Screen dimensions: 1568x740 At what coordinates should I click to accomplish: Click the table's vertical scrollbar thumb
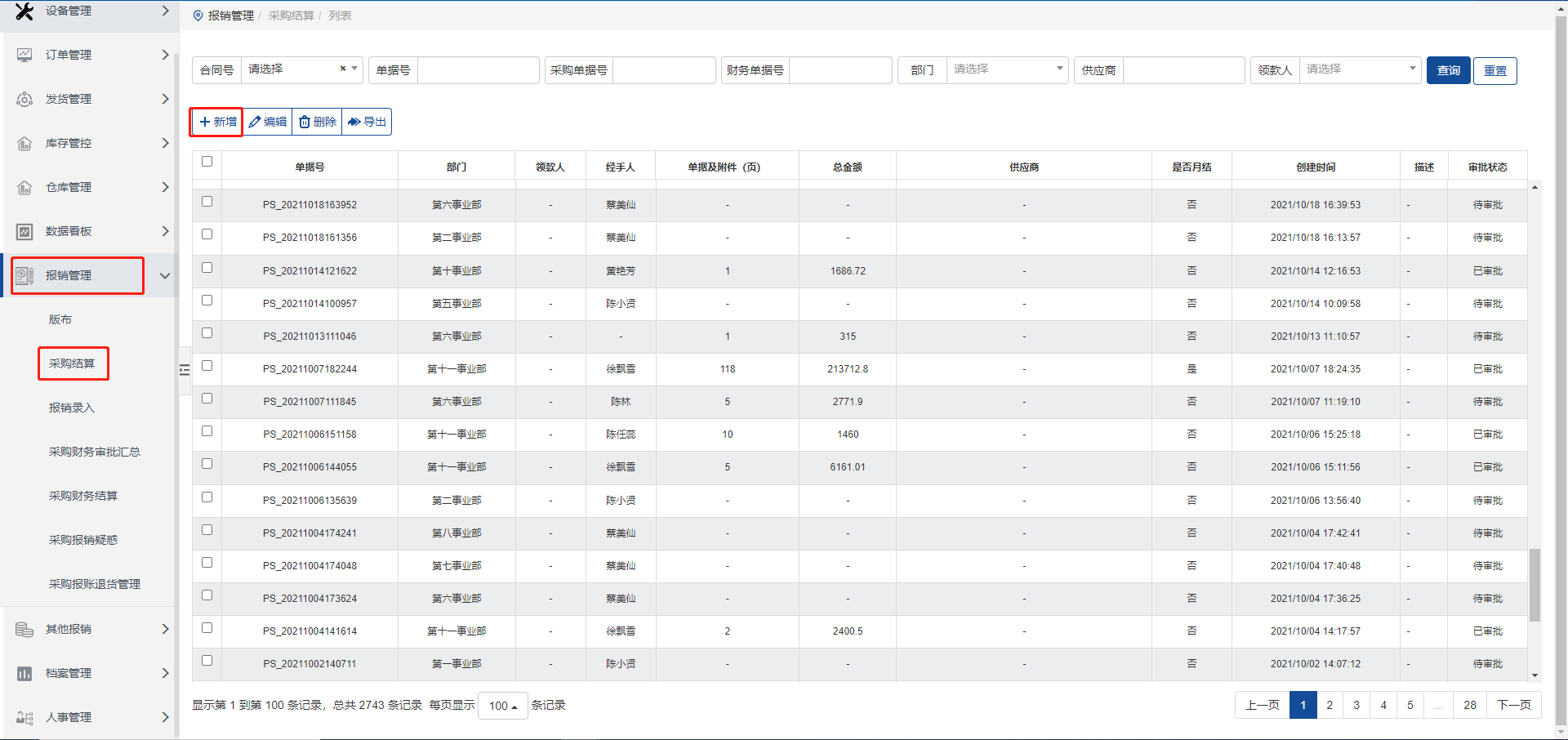click(1535, 584)
